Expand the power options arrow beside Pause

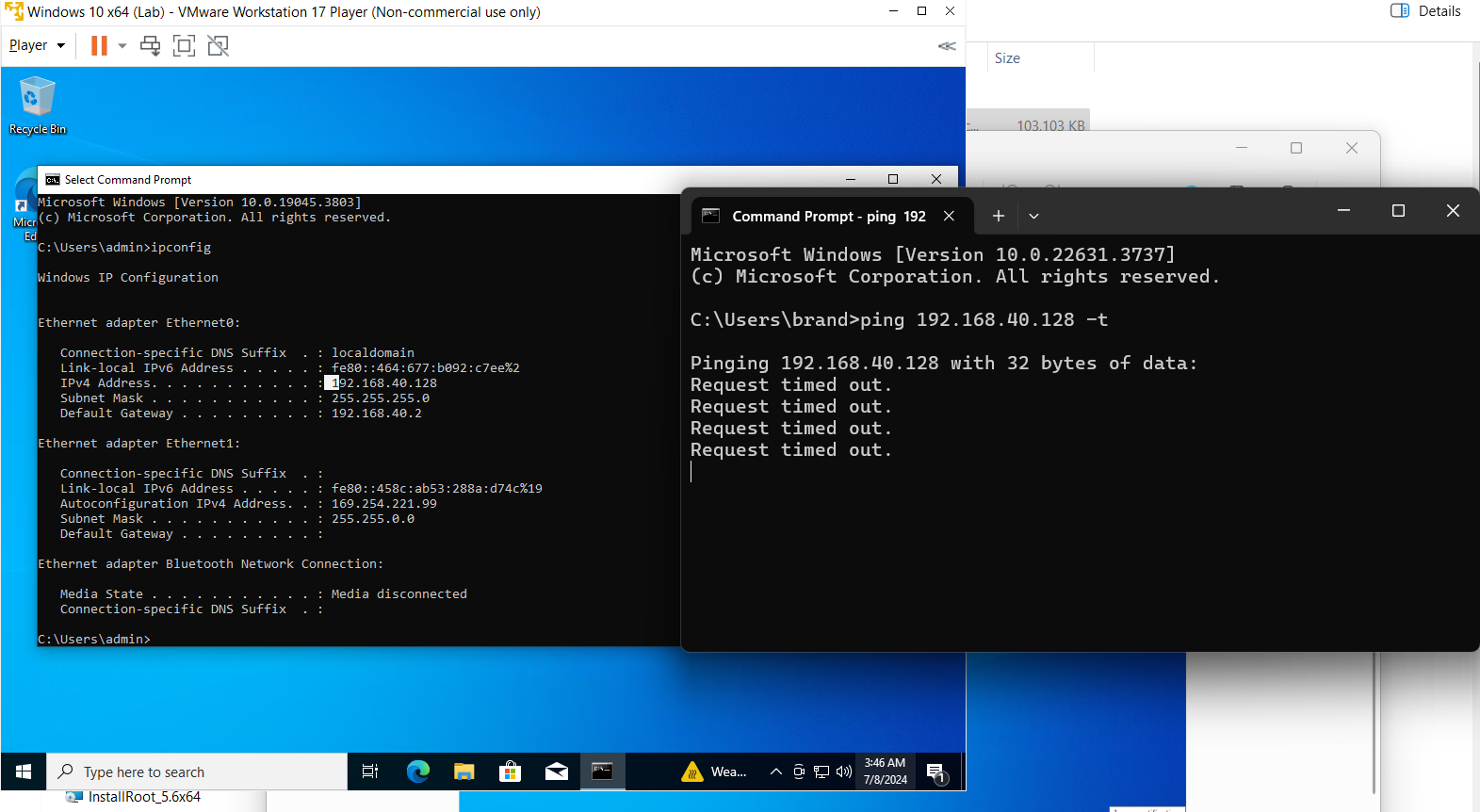(x=122, y=45)
